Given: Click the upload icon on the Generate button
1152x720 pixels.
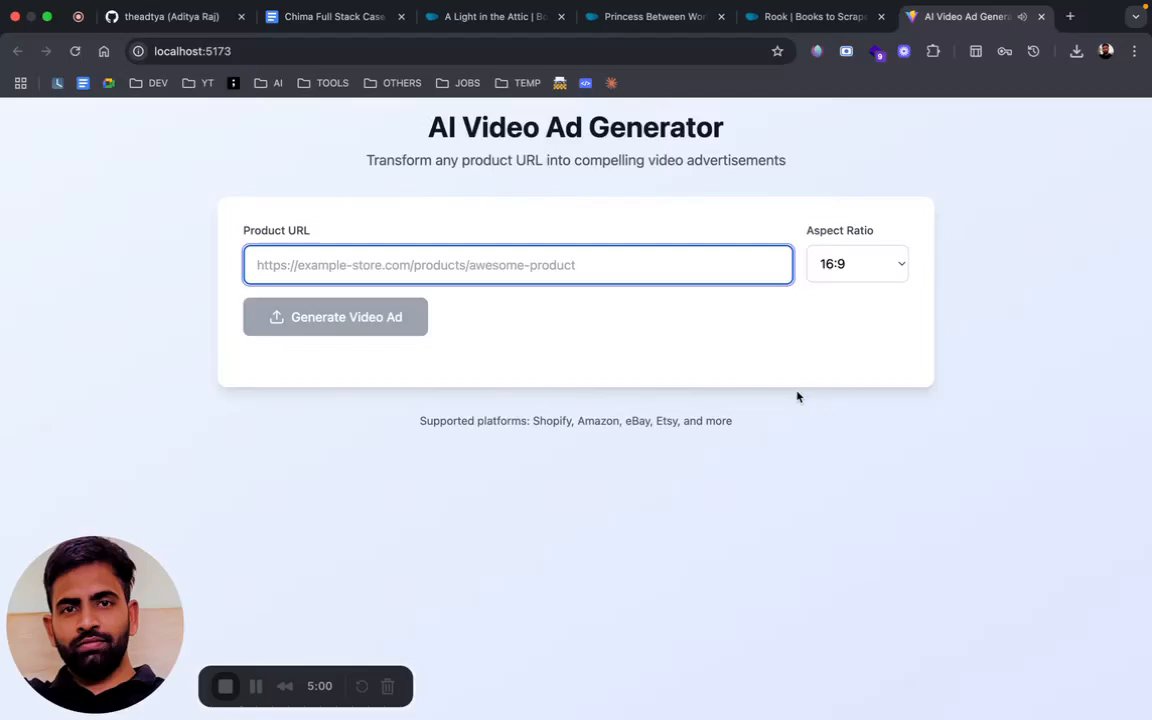Looking at the screenshot, I should (x=276, y=317).
